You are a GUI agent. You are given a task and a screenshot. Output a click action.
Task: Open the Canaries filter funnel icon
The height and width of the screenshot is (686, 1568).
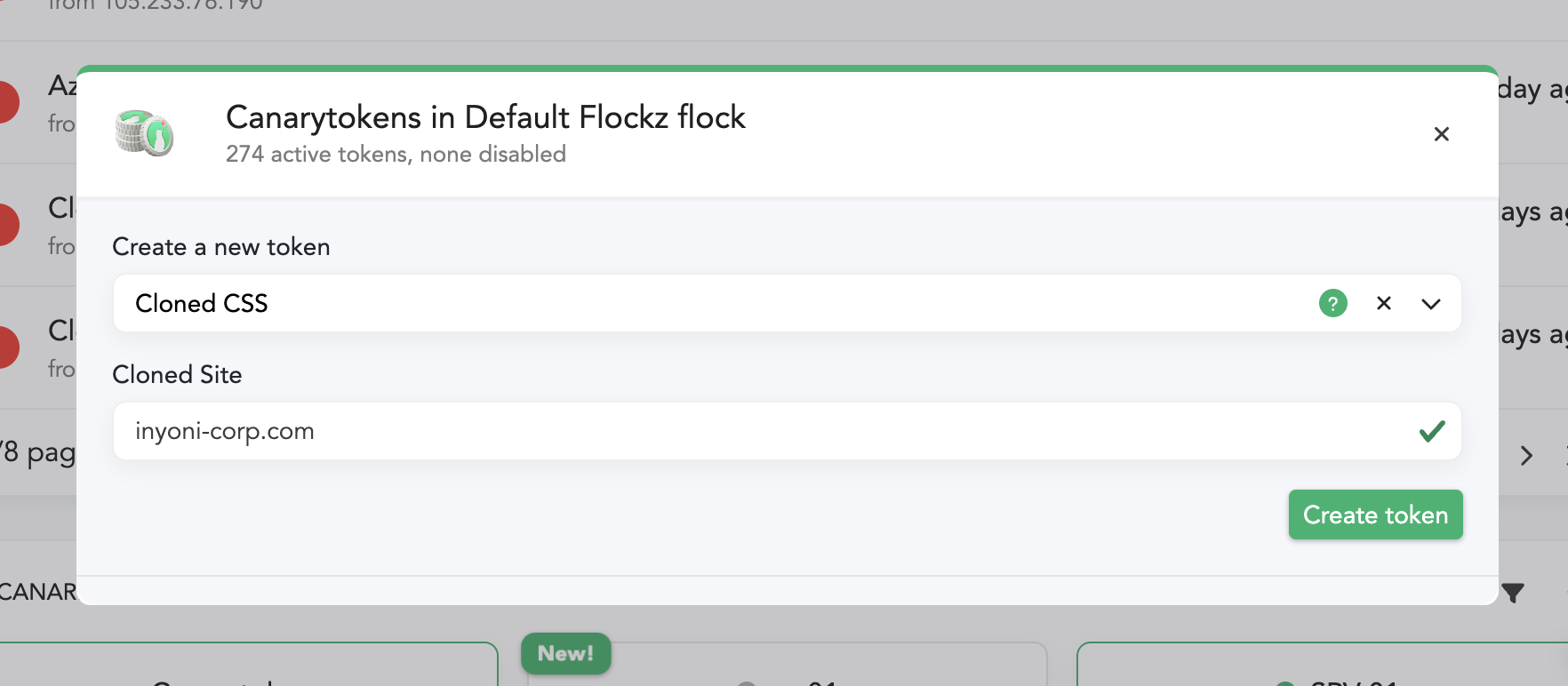coord(1513,592)
